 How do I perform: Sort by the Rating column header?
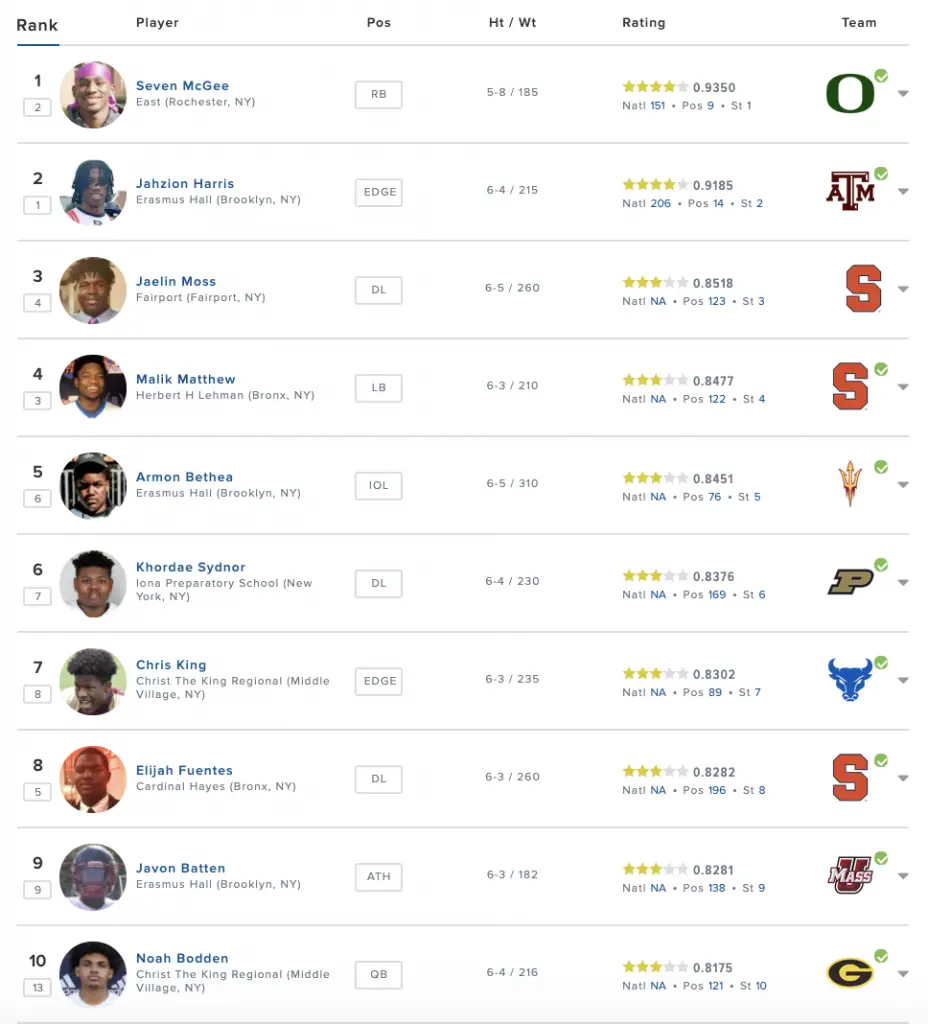tap(643, 23)
